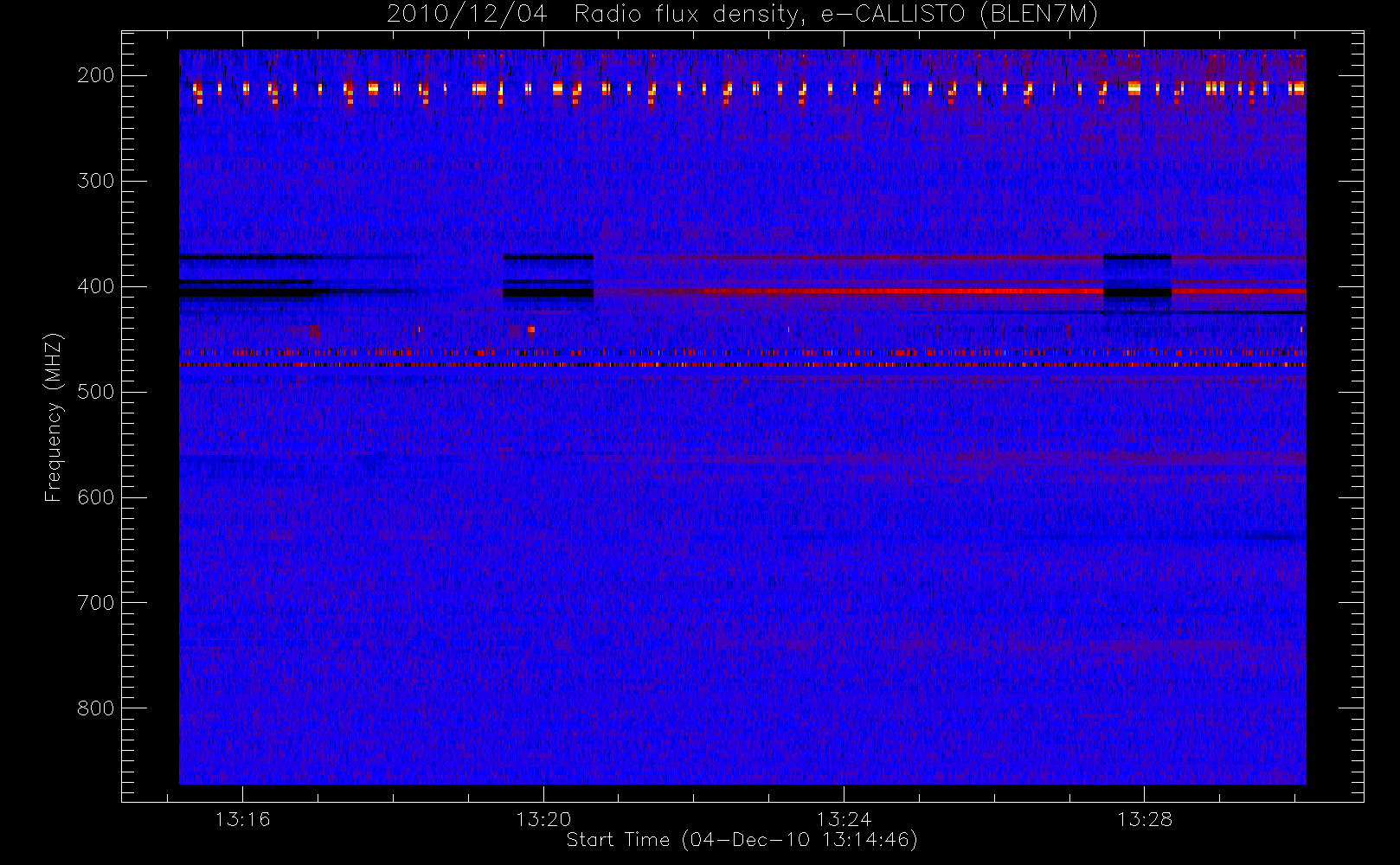This screenshot has height=865, width=1400.
Task: Click the 'Start Time (04-Dec-10 13:14:46)' label
Action: tap(742, 840)
